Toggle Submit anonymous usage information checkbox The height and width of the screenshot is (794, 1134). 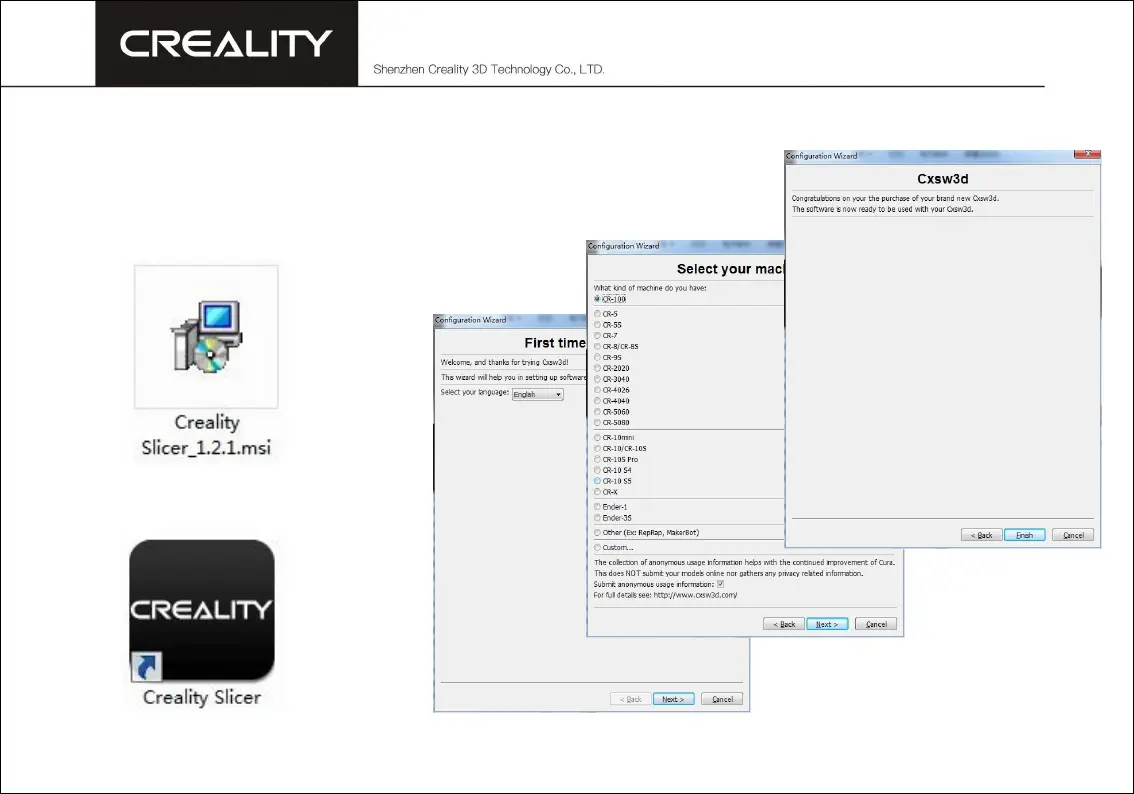720,584
